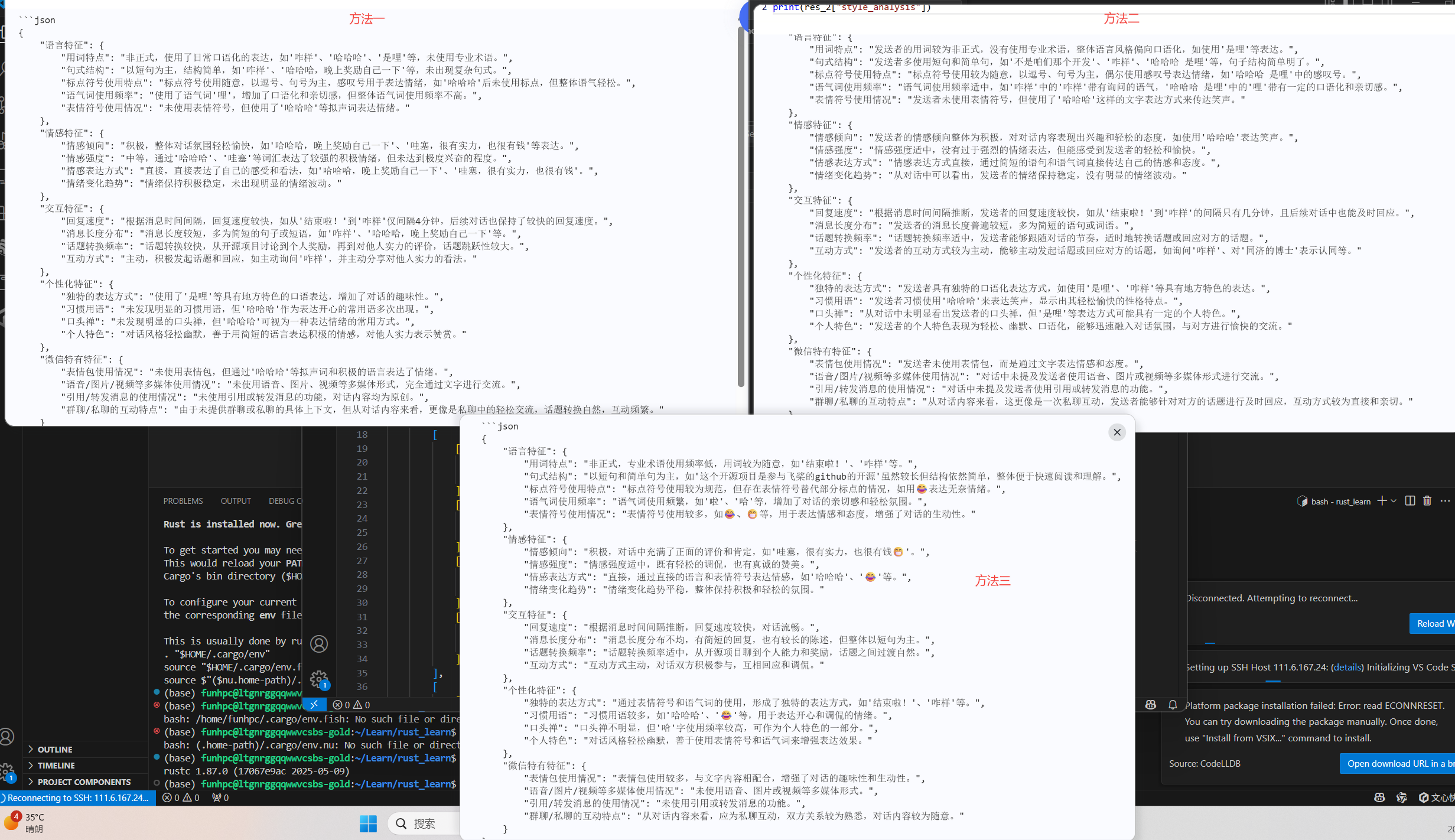1455x840 pixels.
Task: Click the Windows taskbar search box
Action: [424, 823]
